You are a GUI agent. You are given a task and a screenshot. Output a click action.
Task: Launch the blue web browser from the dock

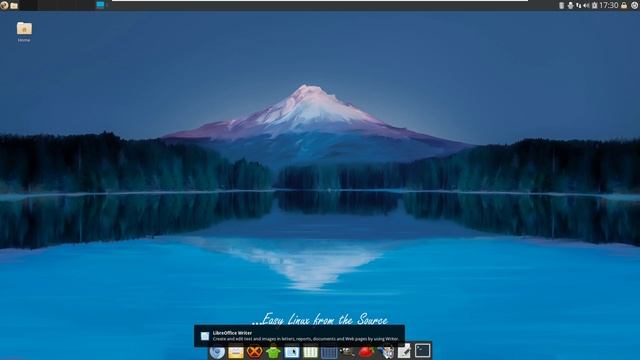tap(217, 352)
